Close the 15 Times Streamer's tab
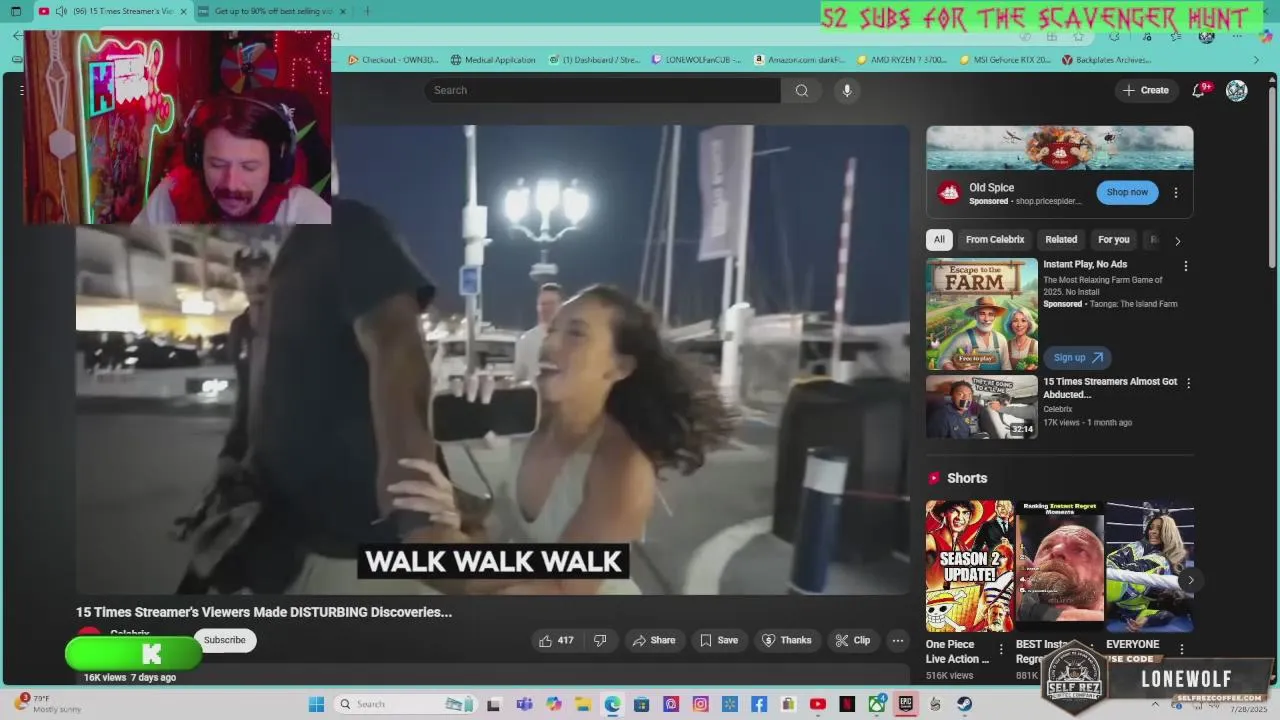1280x720 pixels. [183, 11]
